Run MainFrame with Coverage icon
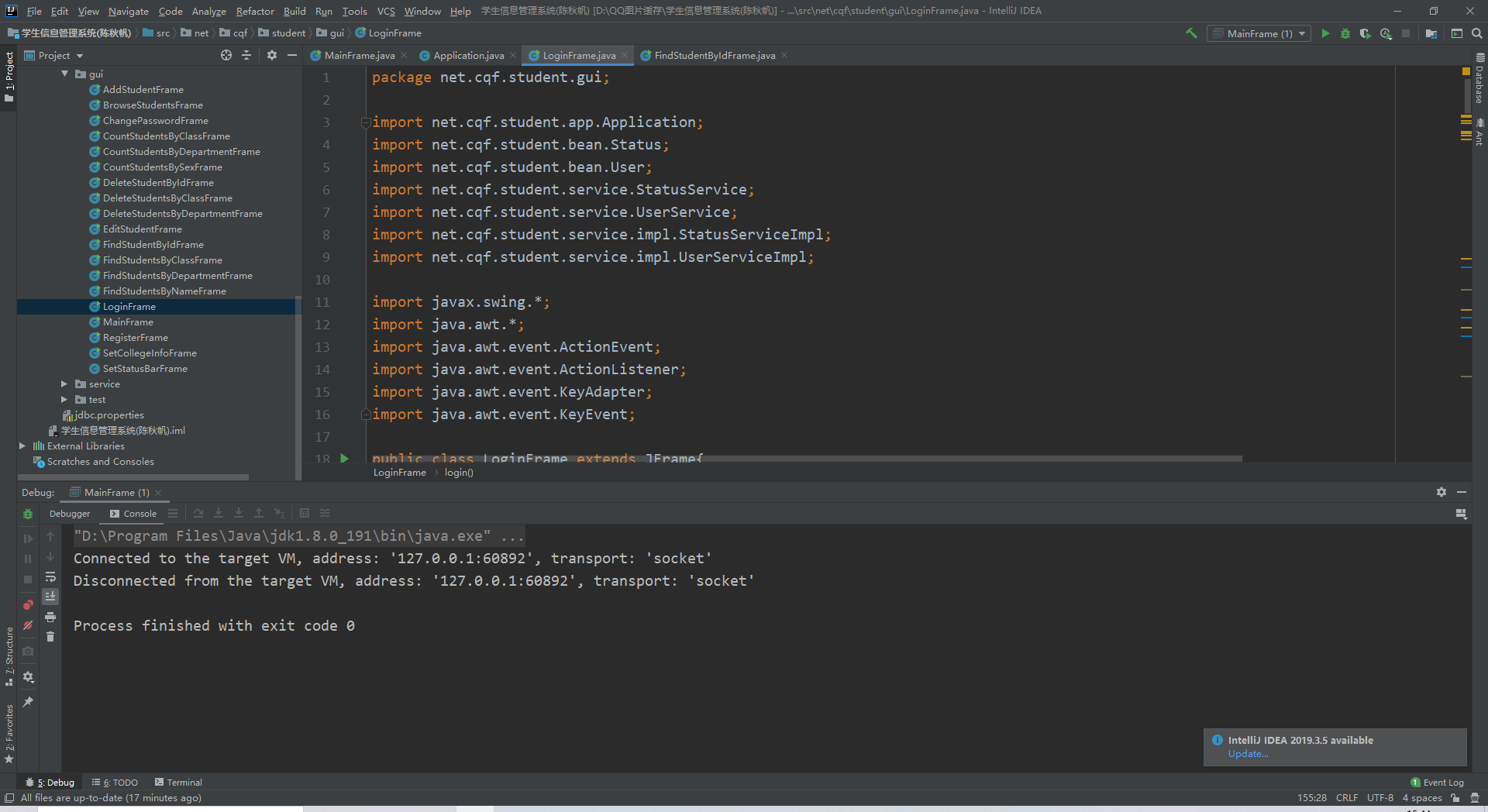This screenshot has width=1488, height=812. (x=1366, y=33)
